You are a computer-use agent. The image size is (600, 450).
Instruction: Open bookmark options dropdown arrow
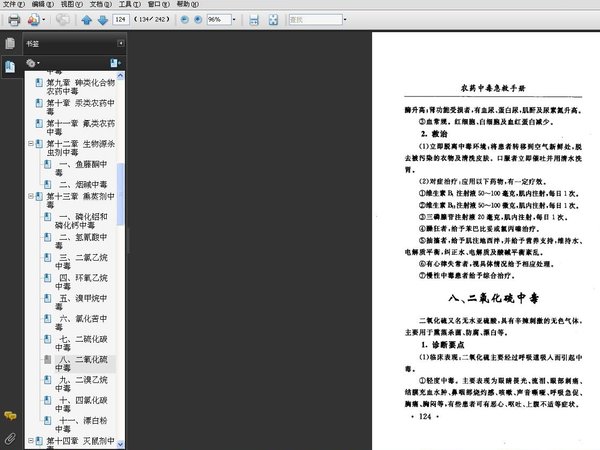[38, 64]
